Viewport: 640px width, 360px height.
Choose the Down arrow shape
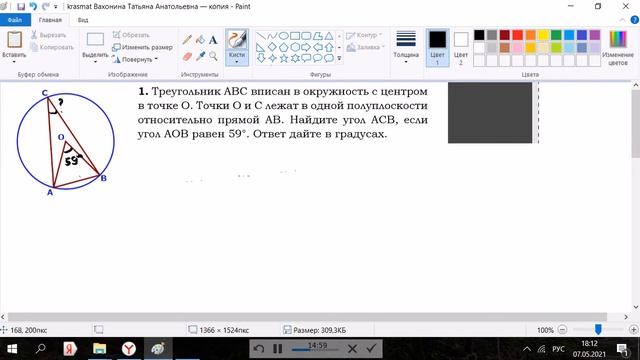pyautogui.click(x=261, y=58)
